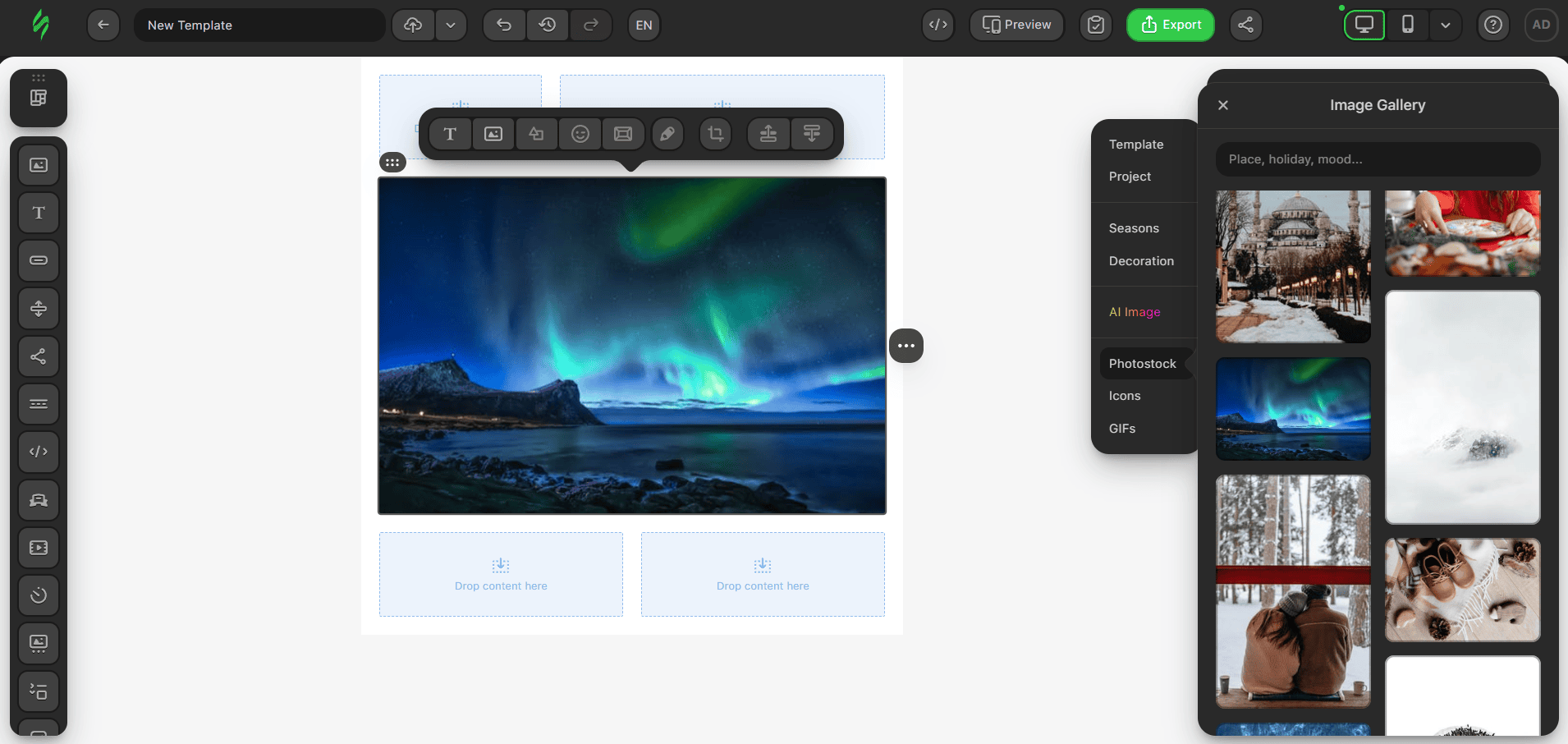1568x744 pixels.
Task: Click the share icon next to Export
Action: [x=1245, y=25]
